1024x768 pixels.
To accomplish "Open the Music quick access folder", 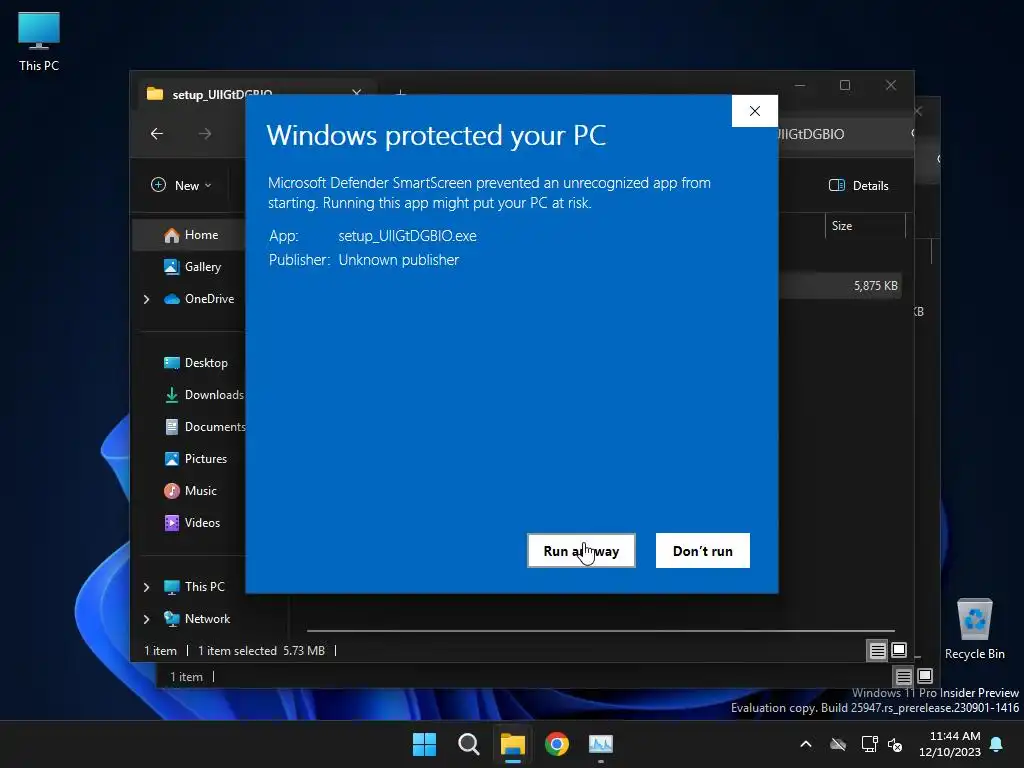I will 191,490.
